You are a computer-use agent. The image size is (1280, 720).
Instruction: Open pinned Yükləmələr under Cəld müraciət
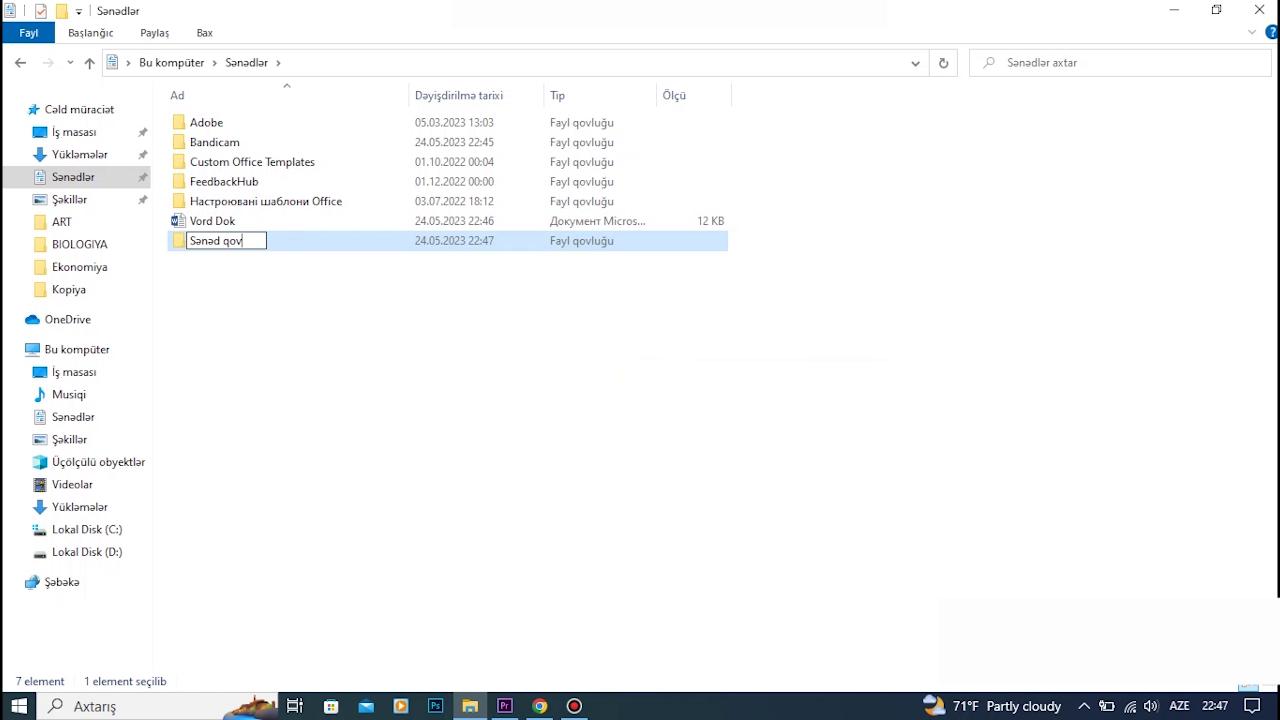tap(79, 154)
